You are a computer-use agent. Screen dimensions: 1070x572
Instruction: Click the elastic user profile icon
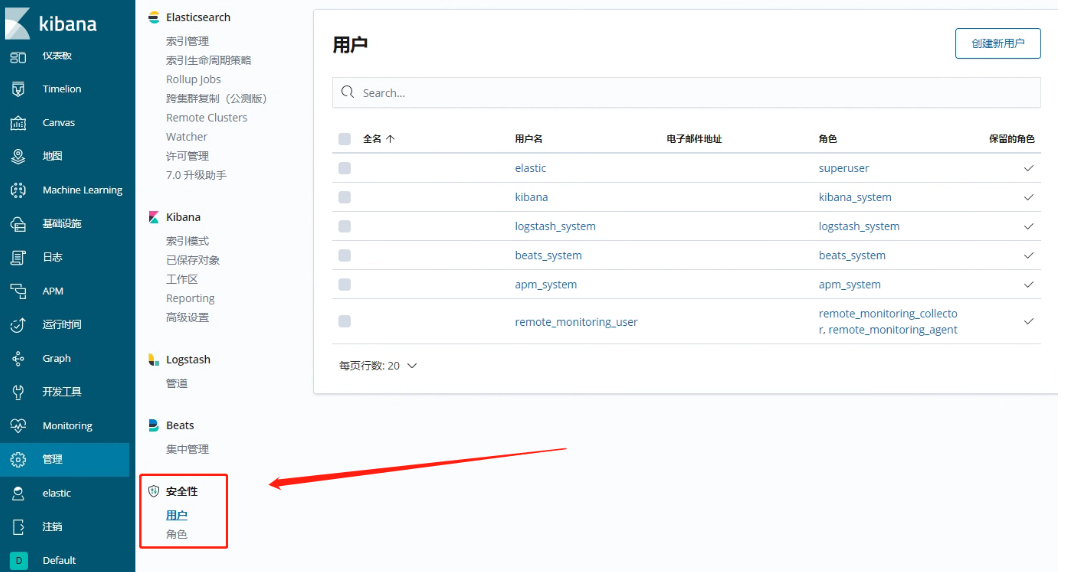point(18,493)
